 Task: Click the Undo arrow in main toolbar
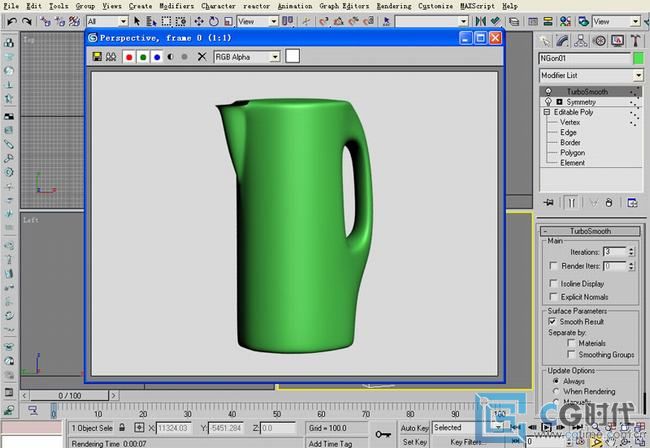[x=12, y=21]
